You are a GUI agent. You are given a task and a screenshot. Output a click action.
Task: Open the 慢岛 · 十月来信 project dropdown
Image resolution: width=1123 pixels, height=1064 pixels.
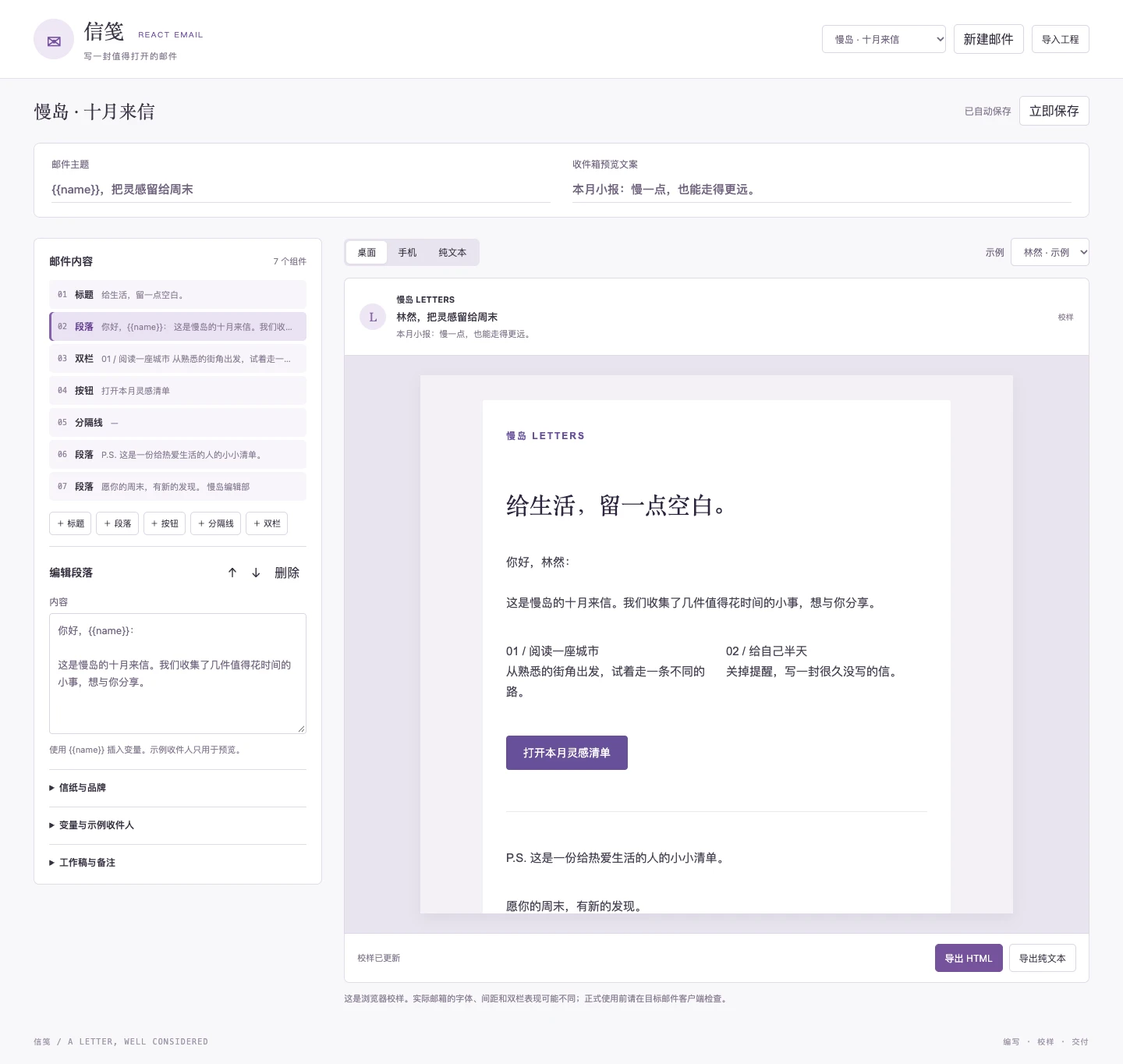point(884,39)
